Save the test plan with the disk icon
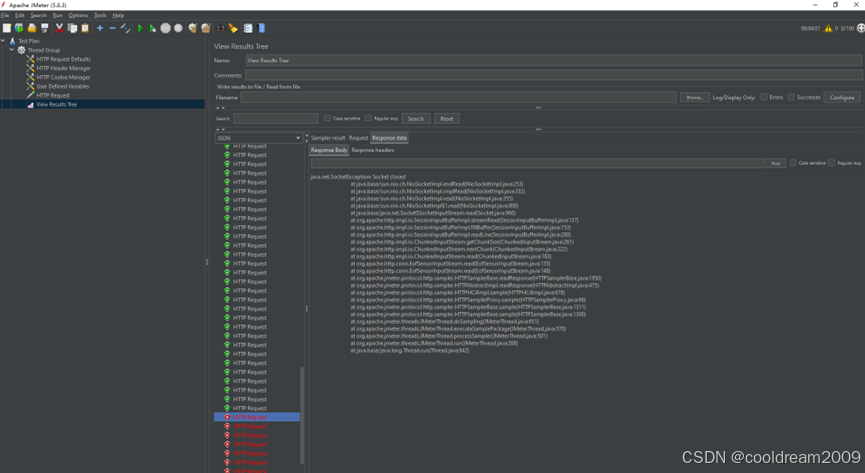 coord(45,28)
